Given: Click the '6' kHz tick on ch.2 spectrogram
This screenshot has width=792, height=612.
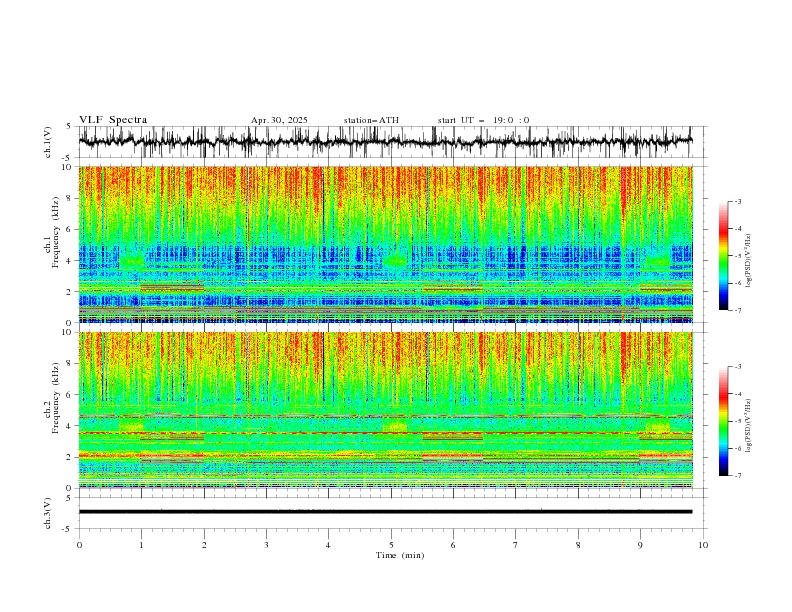Looking at the screenshot, I should pos(71,395).
